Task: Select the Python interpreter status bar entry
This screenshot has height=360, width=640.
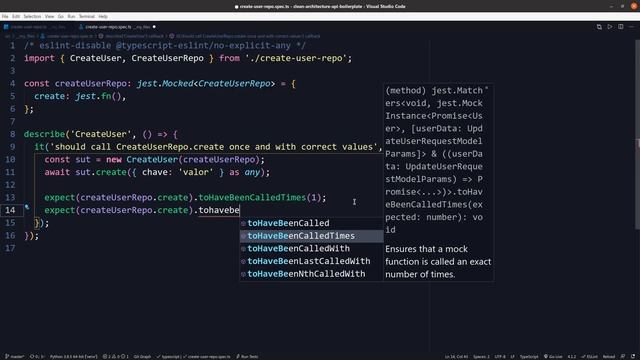Action: (73, 357)
